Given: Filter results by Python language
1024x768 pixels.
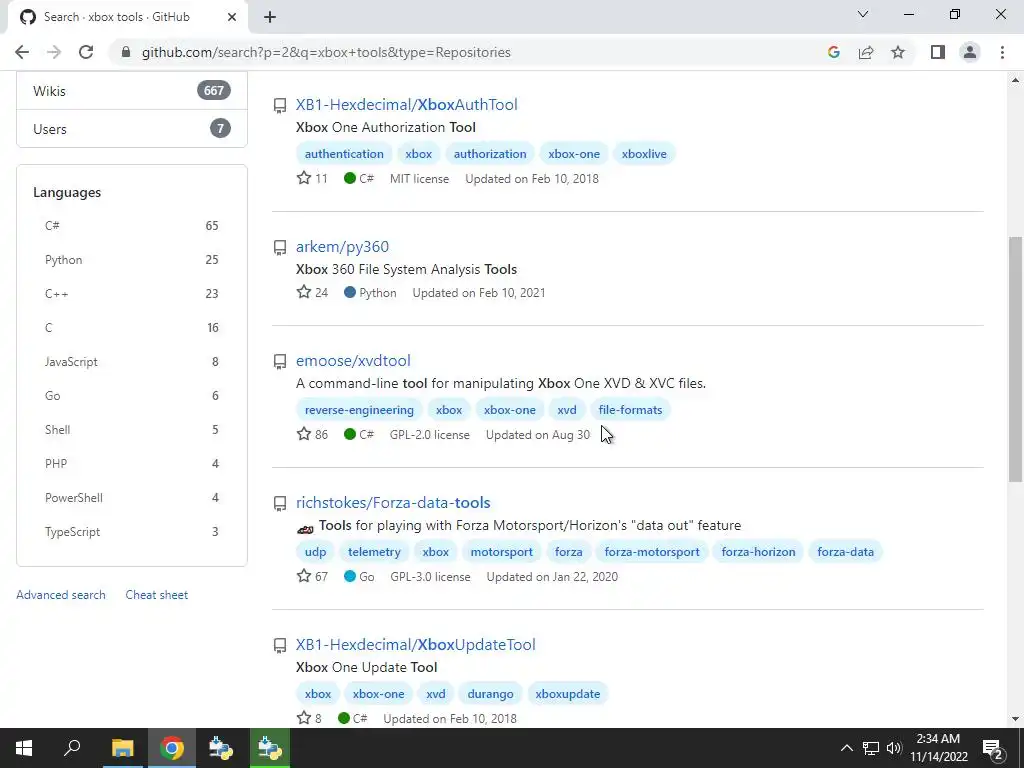Looking at the screenshot, I should pyautogui.click(x=132, y=259).
